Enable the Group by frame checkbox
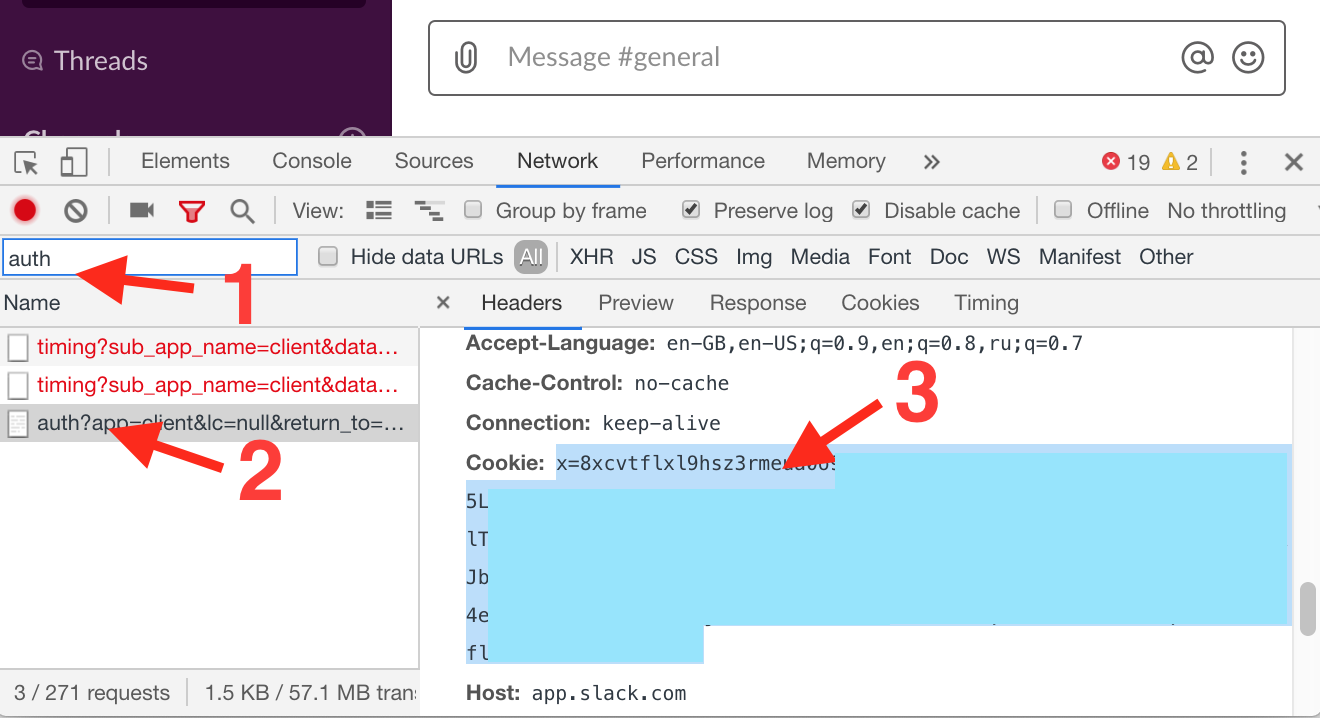1320x718 pixels. click(475, 210)
